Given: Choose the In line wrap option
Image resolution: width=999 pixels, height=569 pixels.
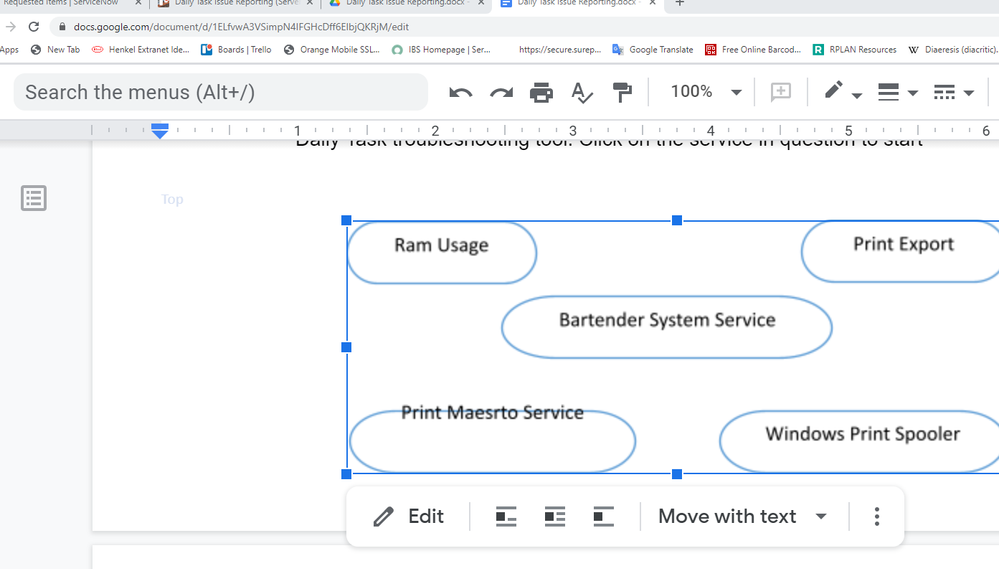Looking at the screenshot, I should tap(506, 516).
